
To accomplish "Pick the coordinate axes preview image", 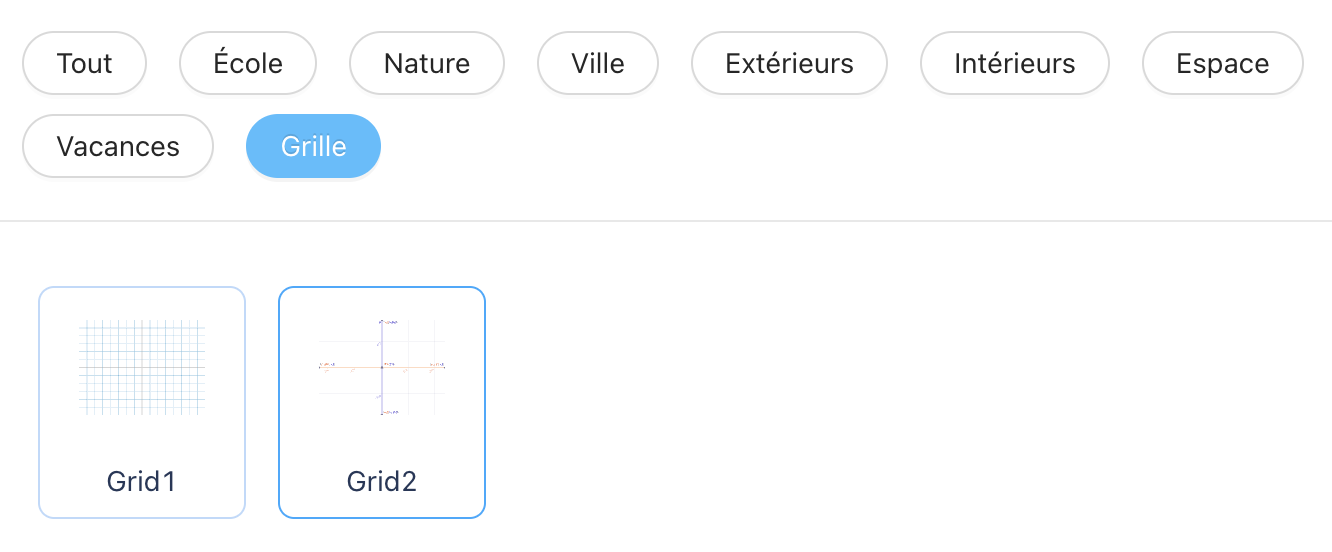I will coord(382,367).
